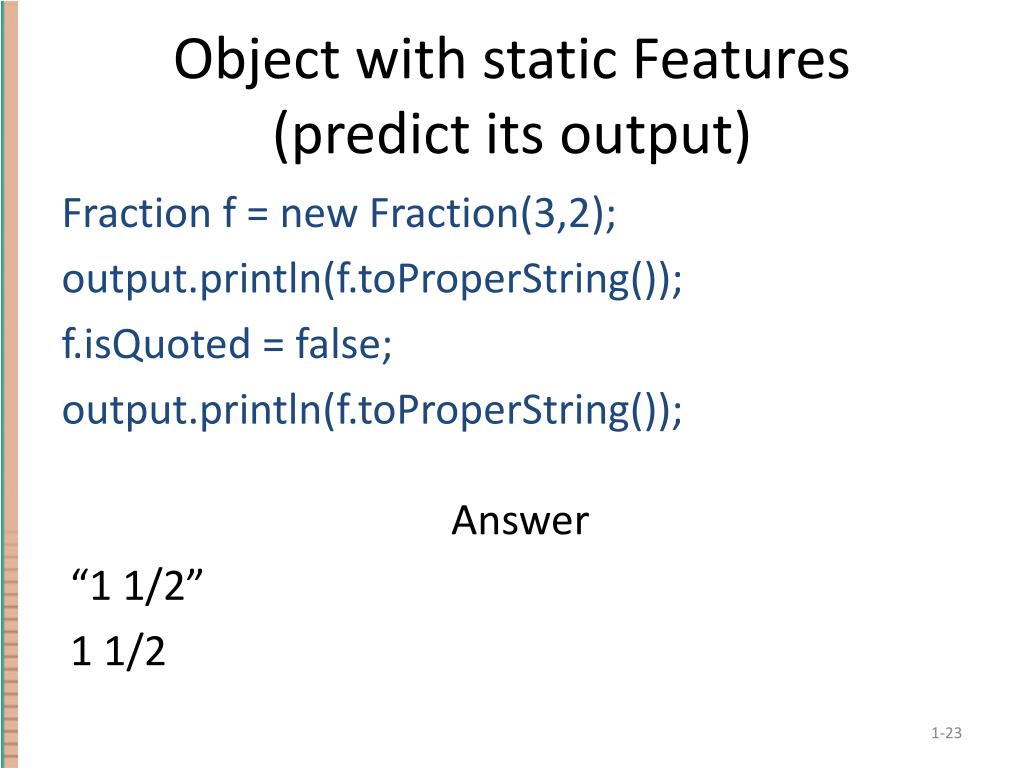This screenshot has width=1024, height=768.
Task: Click the slide title 'Object with static Features'
Action: point(511,60)
